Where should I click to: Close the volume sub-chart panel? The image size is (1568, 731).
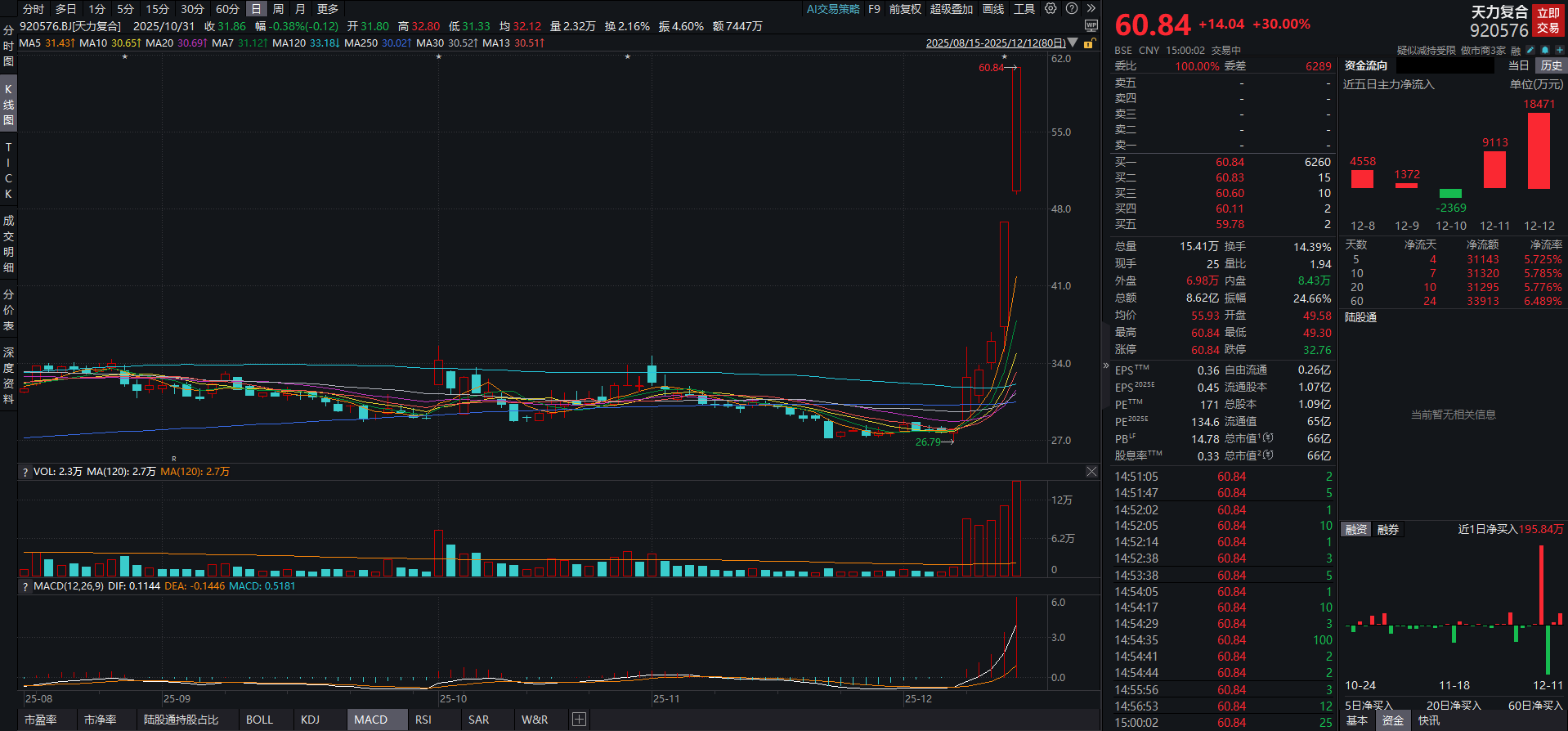1091,472
